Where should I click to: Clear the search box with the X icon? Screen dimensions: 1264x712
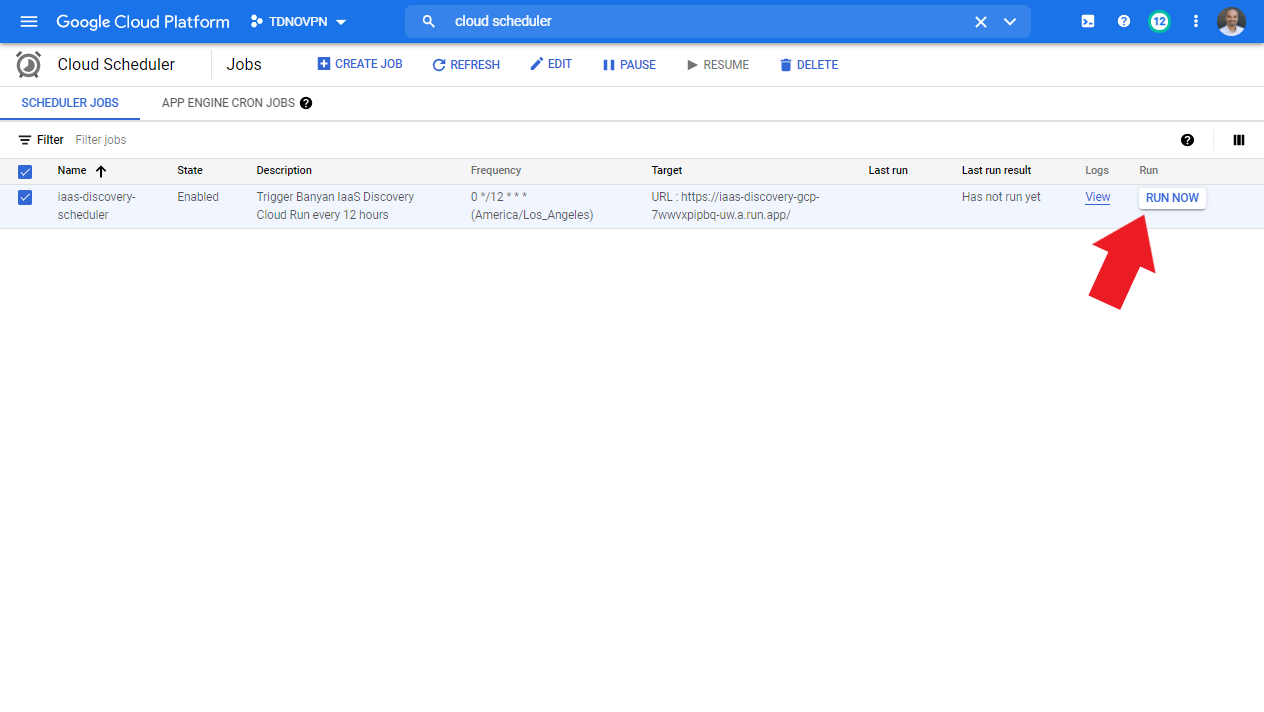click(x=981, y=21)
